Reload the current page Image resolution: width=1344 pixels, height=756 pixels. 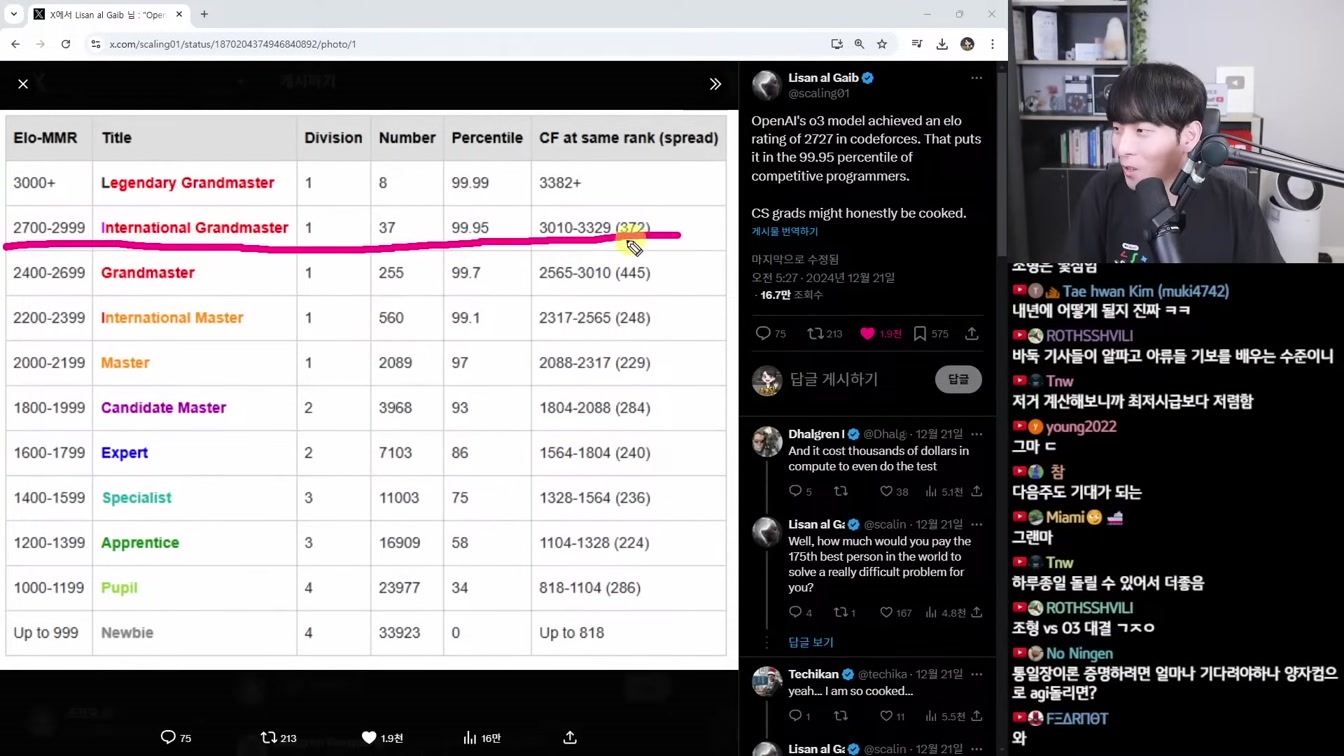(x=66, y=44)
